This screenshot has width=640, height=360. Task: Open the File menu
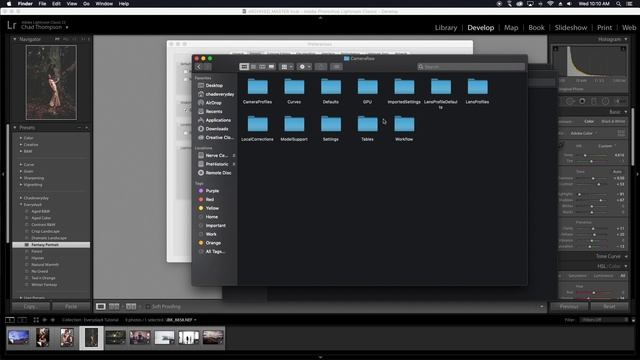click(x=42, y=4)
